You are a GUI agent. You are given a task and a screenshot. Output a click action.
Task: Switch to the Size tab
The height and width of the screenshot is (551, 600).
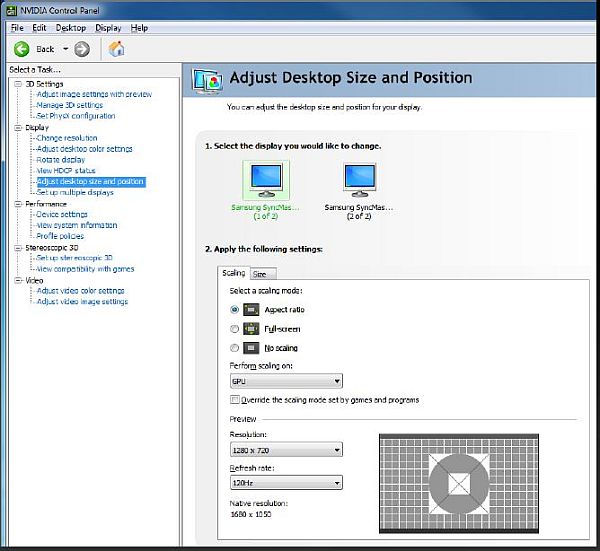point(259,274)
